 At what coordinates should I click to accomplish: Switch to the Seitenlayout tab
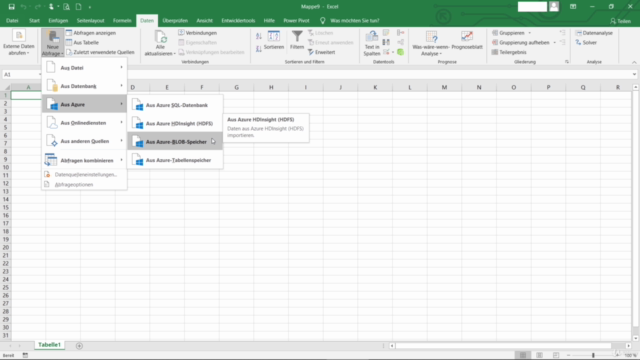(91, 20)
